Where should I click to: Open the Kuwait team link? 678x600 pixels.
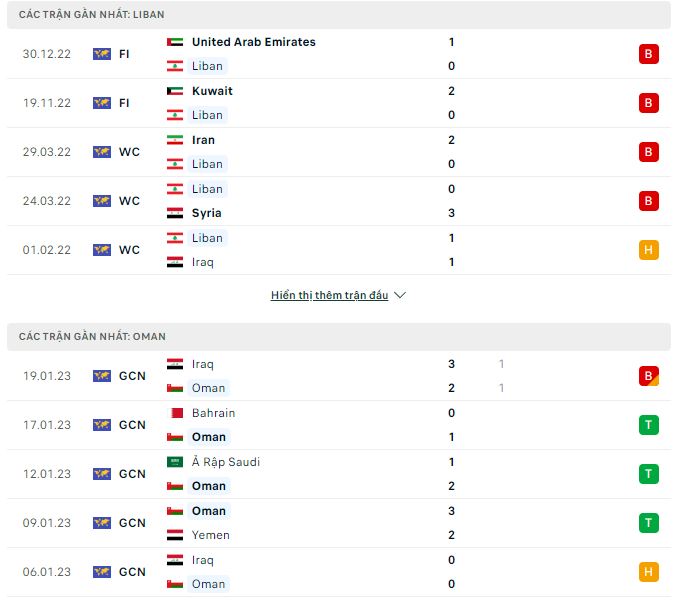click(212, 91)
